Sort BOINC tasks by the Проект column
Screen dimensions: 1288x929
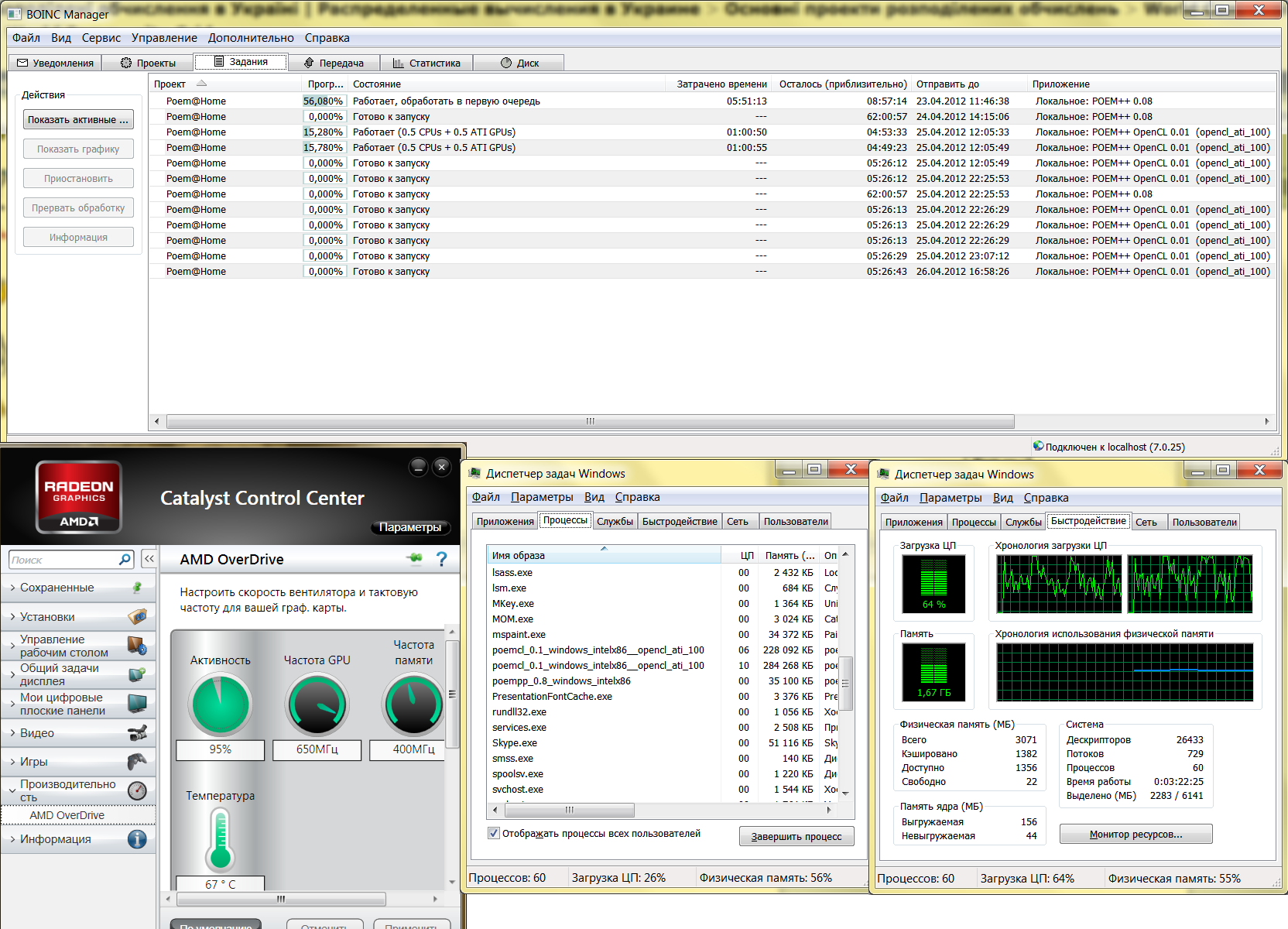[224, 84]
